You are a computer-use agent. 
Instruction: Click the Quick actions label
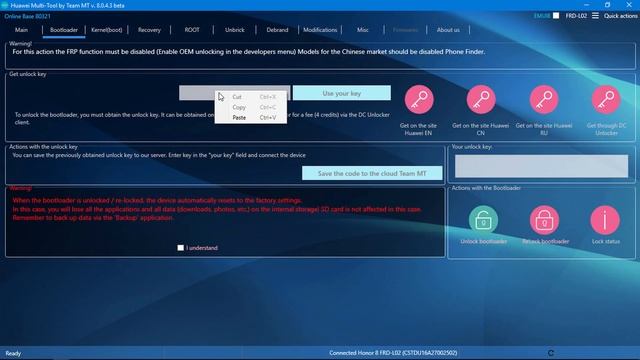tap(620, 16)
